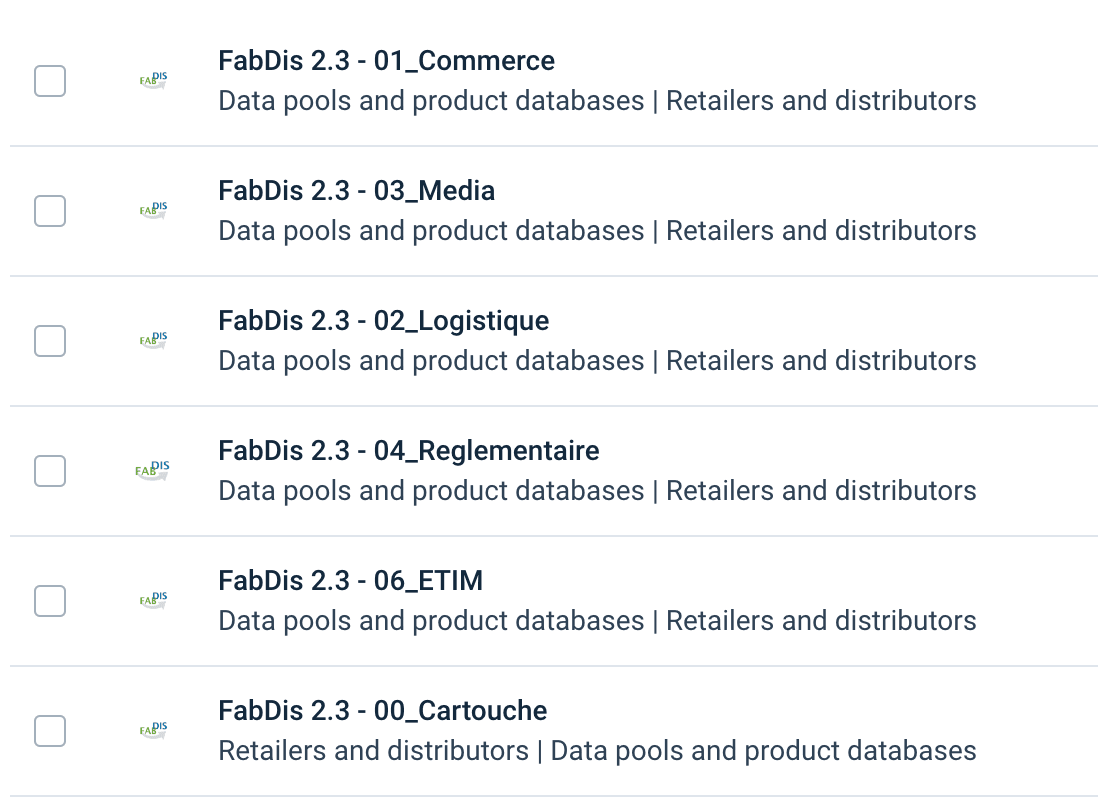Open the FabDis 2.3 - 02_Logistique title
Image resolution: width=1098 pixels, height=798 pixels.
pyautogui.click(x=383, y=321)
